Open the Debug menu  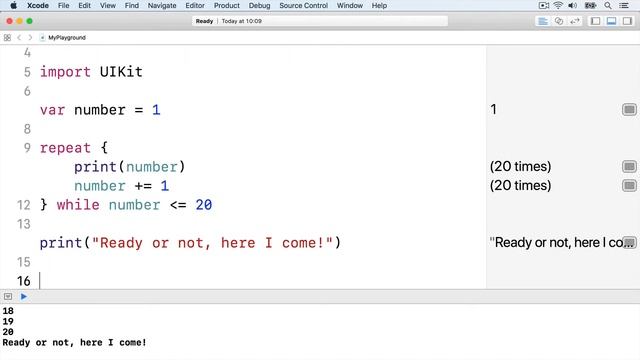click(x=260, y=6)
